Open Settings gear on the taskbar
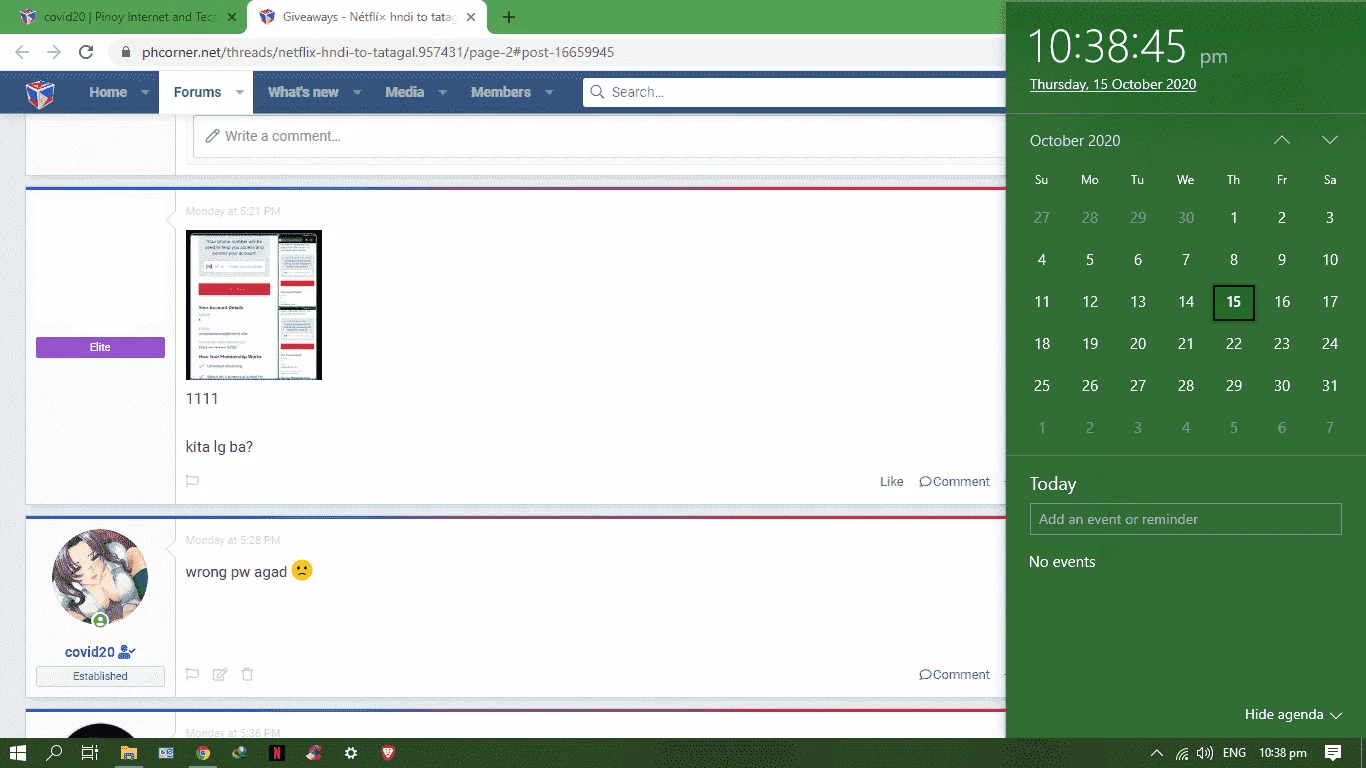 (351, 753)
